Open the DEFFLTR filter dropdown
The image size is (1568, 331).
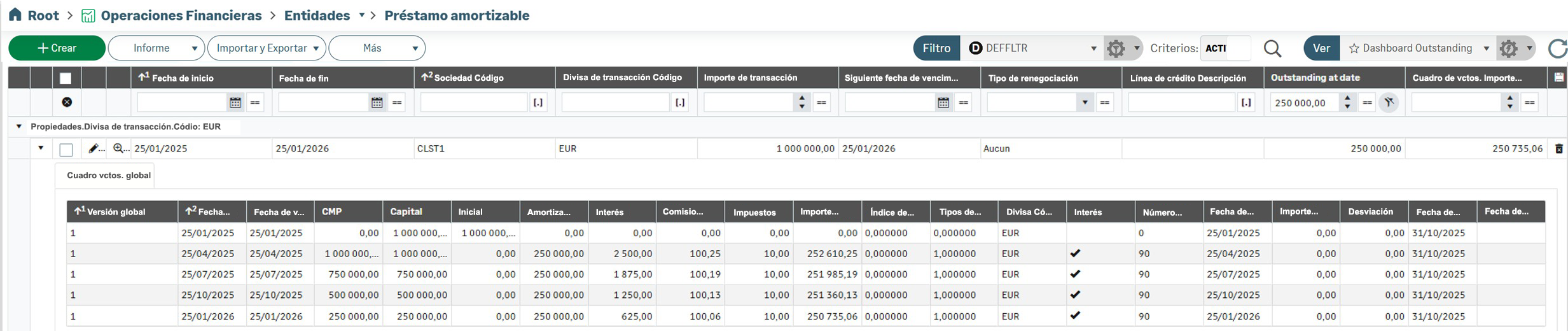1093,48
